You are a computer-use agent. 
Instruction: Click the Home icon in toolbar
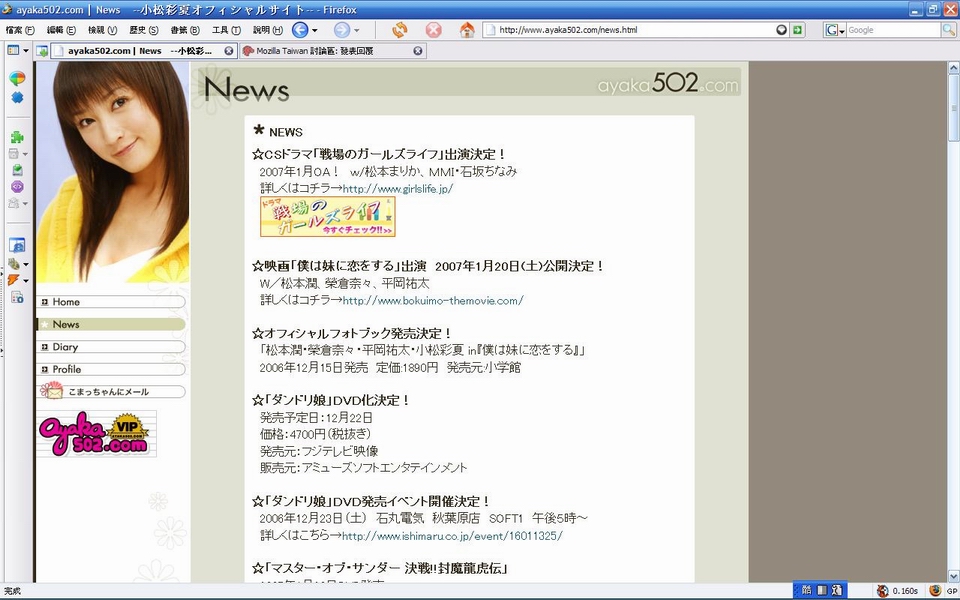click(x=467, y=30)
